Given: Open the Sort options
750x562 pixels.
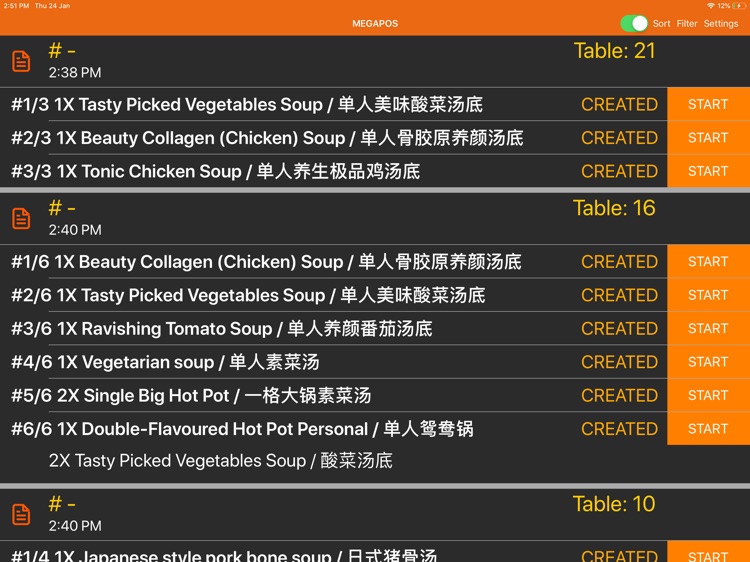Looking at the screenshot, I should coord(662,23).
